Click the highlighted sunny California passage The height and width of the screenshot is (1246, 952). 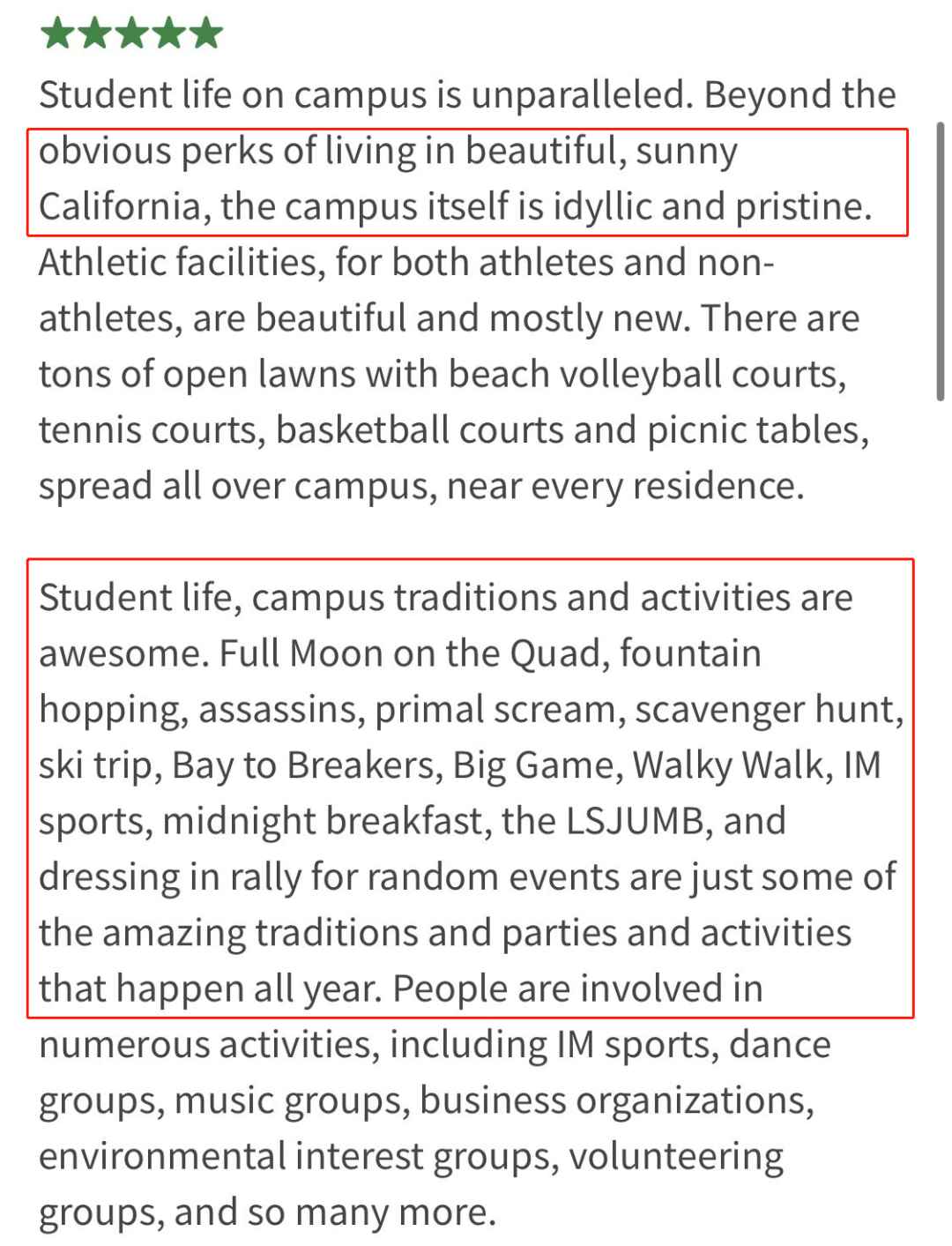(467, 182)
